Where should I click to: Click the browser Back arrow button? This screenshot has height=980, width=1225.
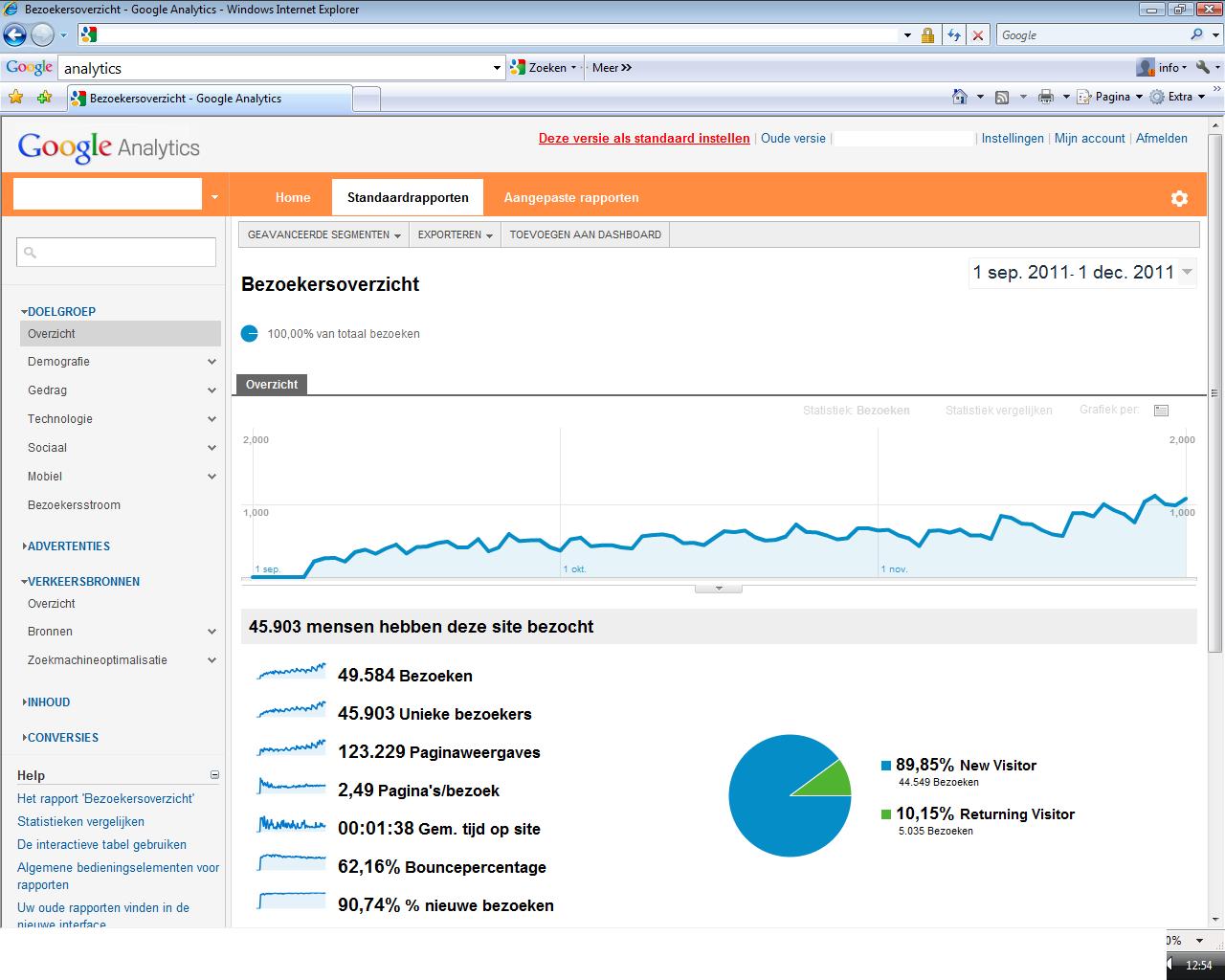tap(15, 35)
